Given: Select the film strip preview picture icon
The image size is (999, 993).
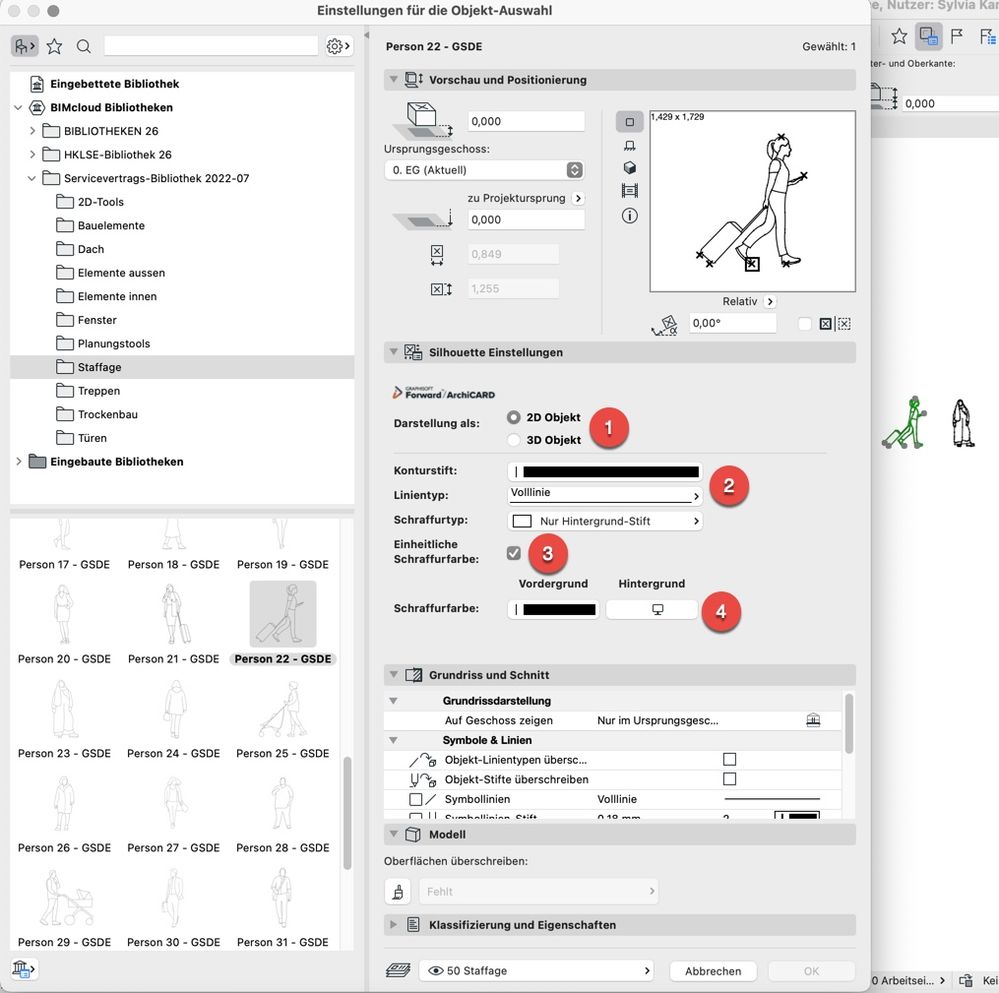Looking at the screenshot, I should pos(629,190).
